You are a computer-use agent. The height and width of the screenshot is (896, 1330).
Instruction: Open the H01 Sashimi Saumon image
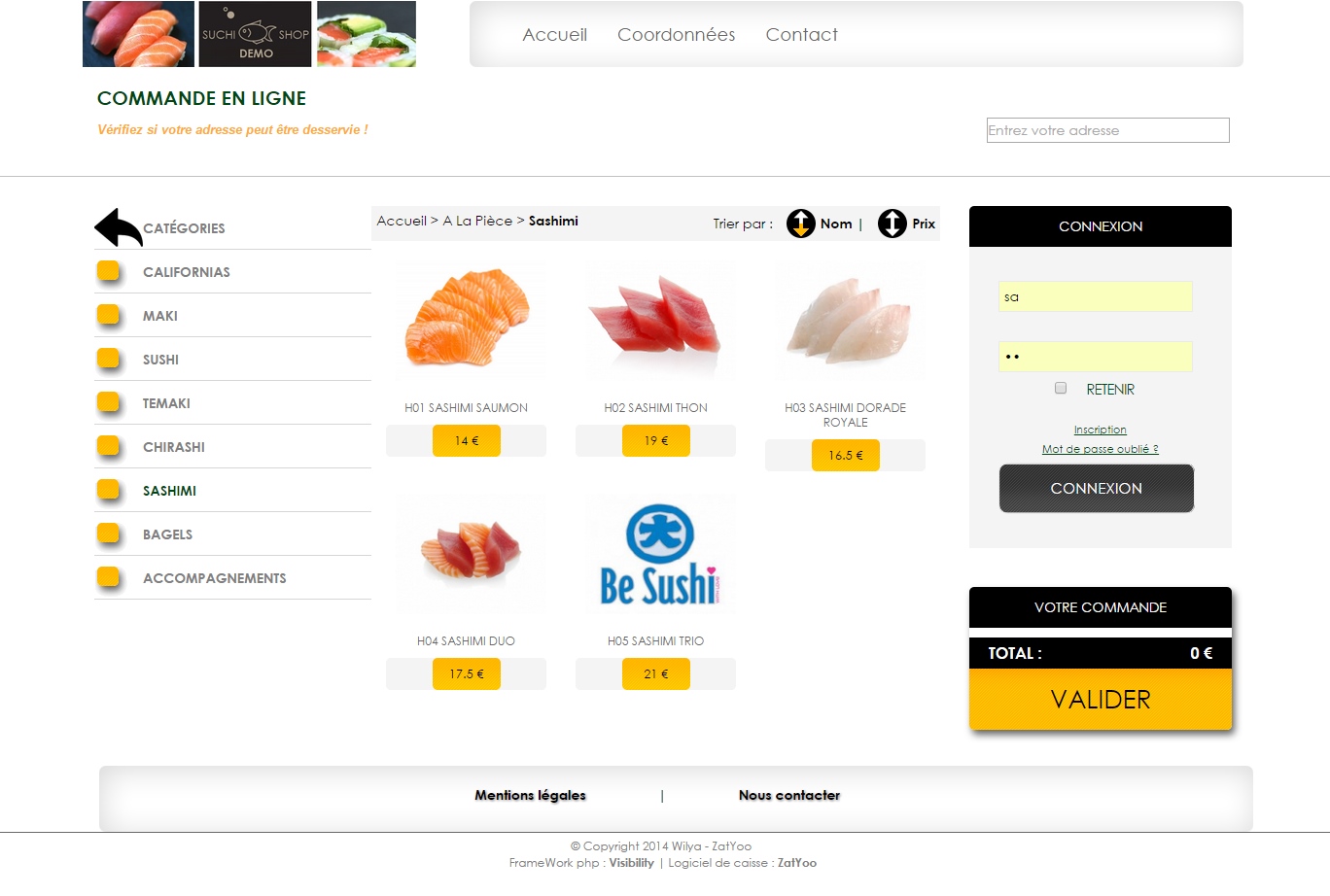pos(467,321)
